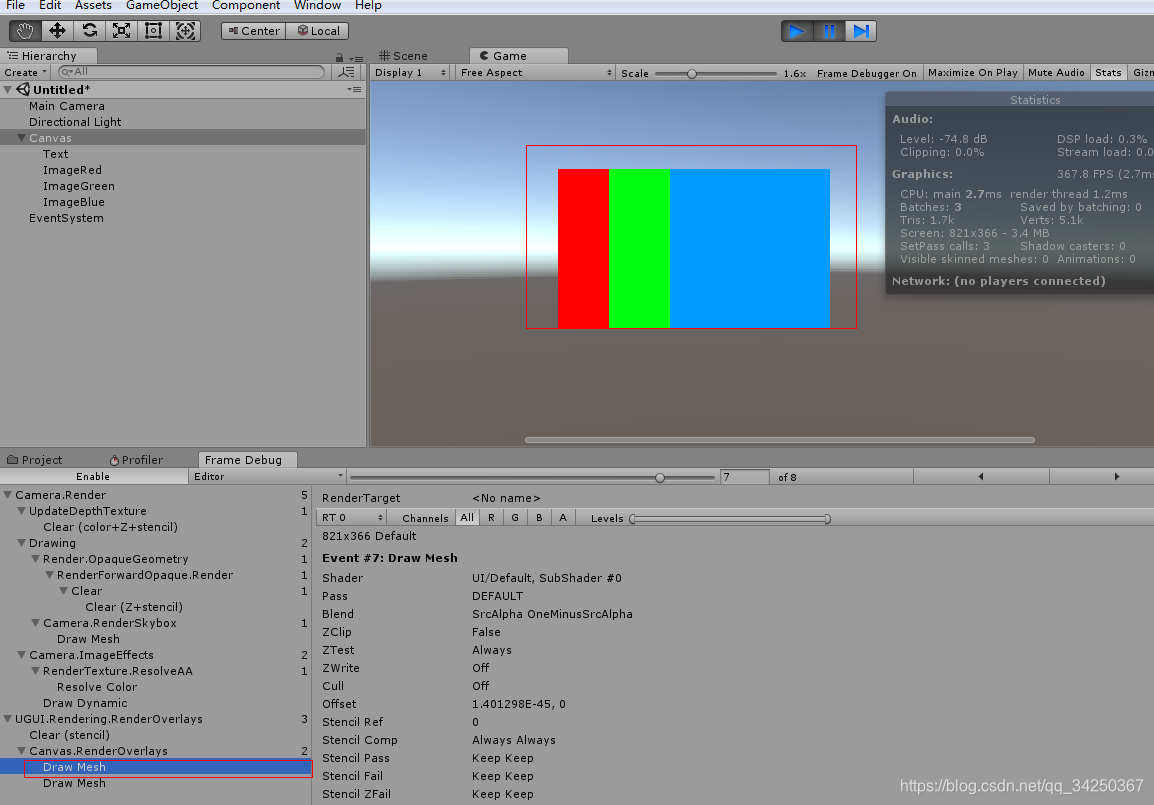Select the Hand tool
1154x805 pixels.
click(x=25, y=31)
